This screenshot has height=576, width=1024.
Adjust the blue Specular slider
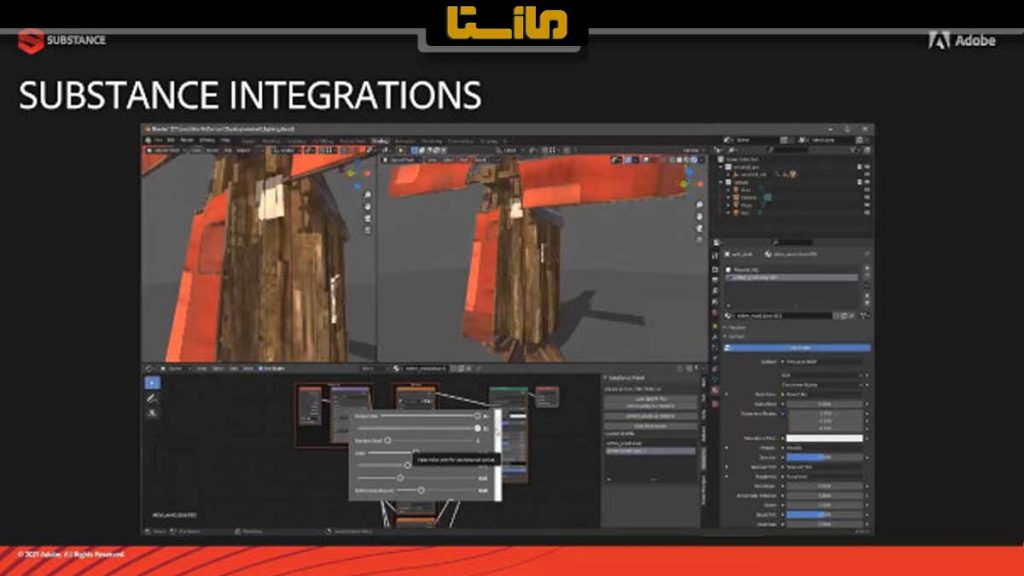825,457
